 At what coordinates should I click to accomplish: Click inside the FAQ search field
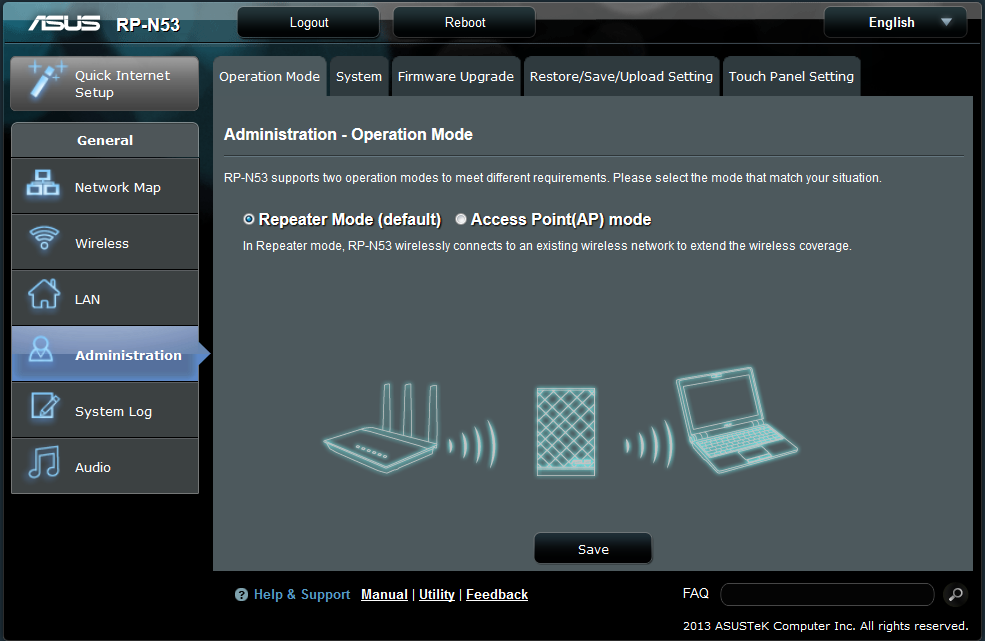(826, 595)
